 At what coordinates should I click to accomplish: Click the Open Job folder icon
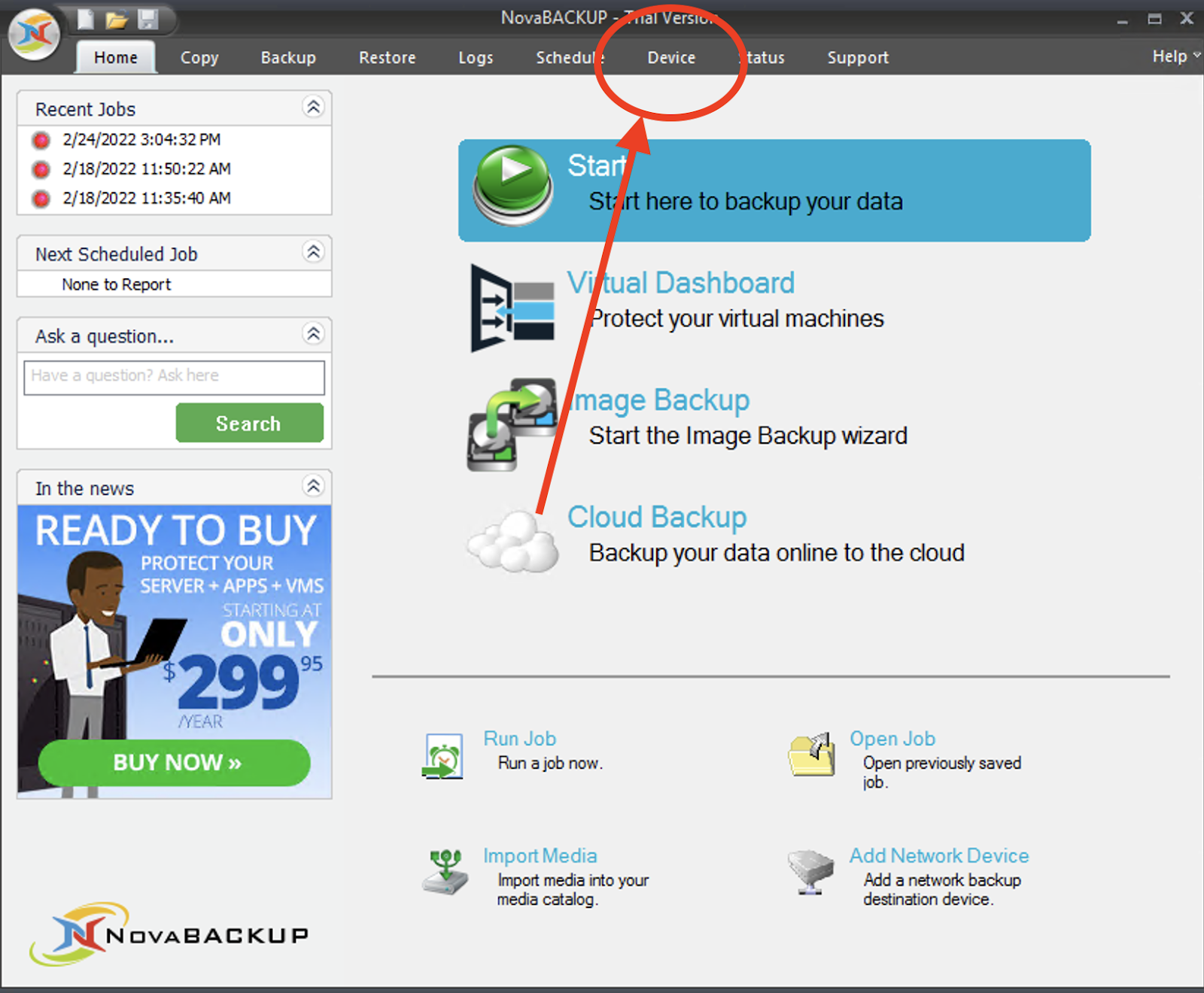(812, 755)
